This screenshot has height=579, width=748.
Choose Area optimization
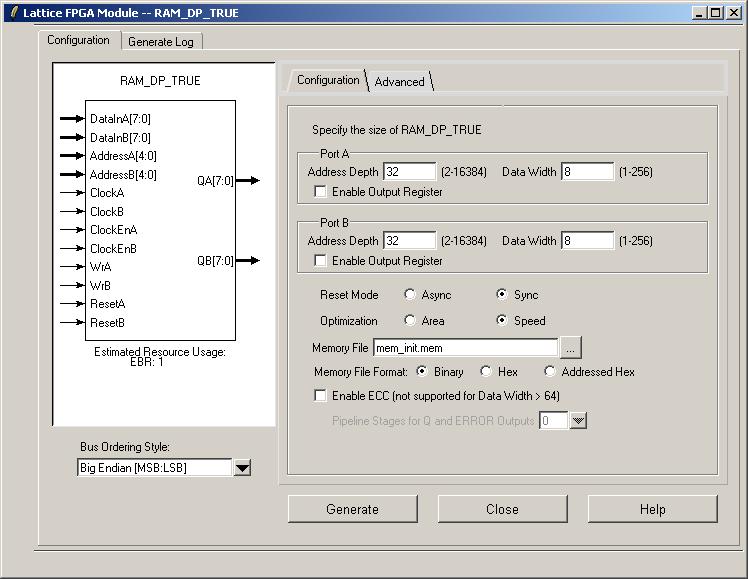(410, 320)
